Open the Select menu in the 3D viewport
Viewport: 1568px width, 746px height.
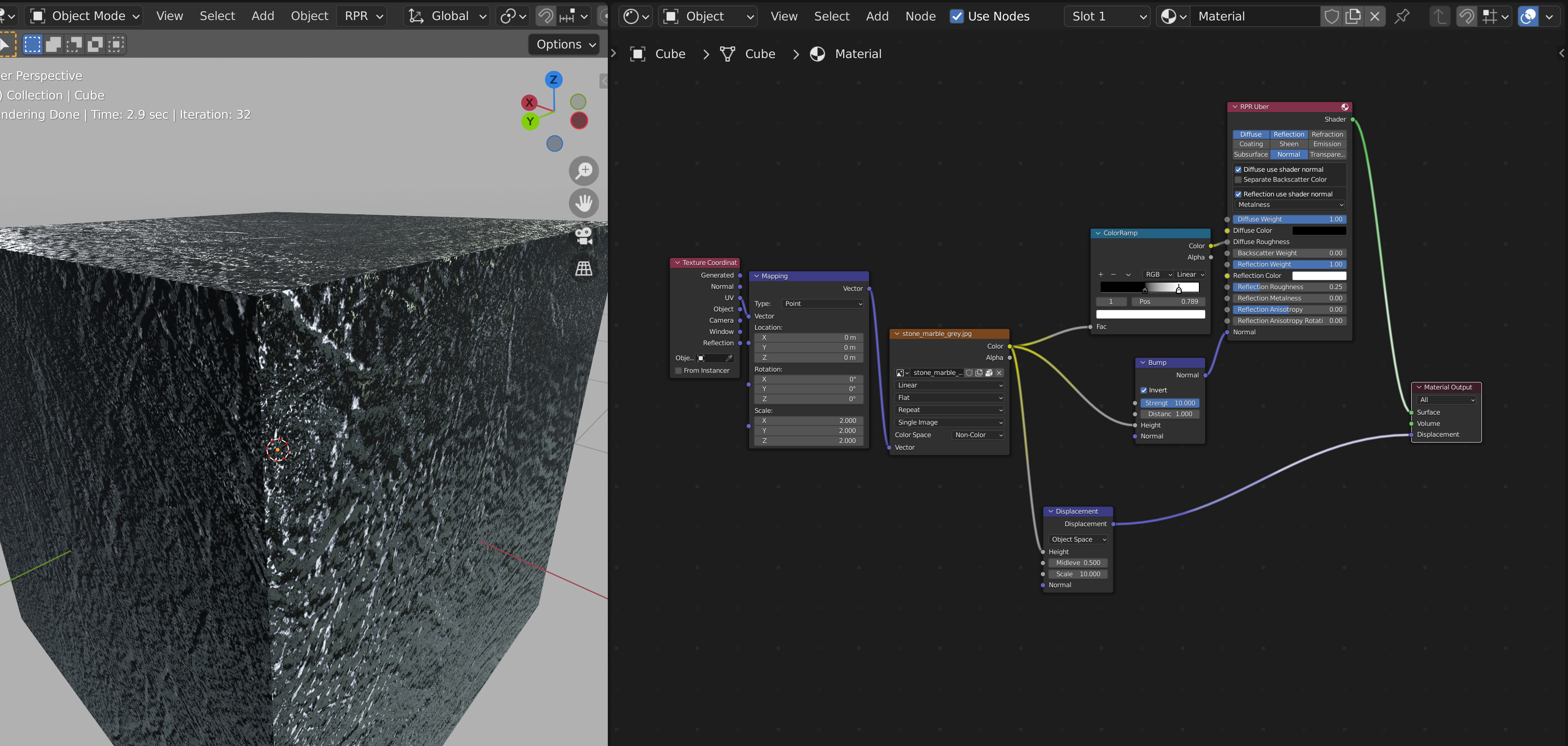(217, 16)
